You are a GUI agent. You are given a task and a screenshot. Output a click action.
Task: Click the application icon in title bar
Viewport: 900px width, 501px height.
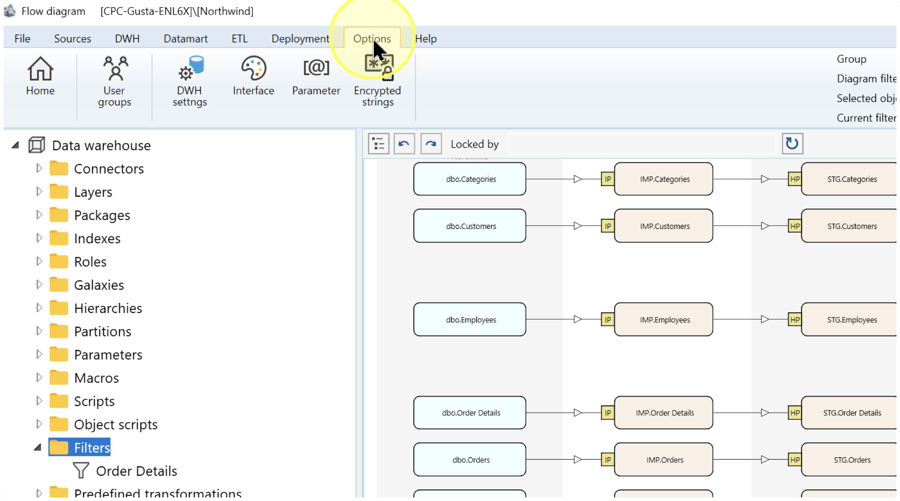[x=9, y=11]
